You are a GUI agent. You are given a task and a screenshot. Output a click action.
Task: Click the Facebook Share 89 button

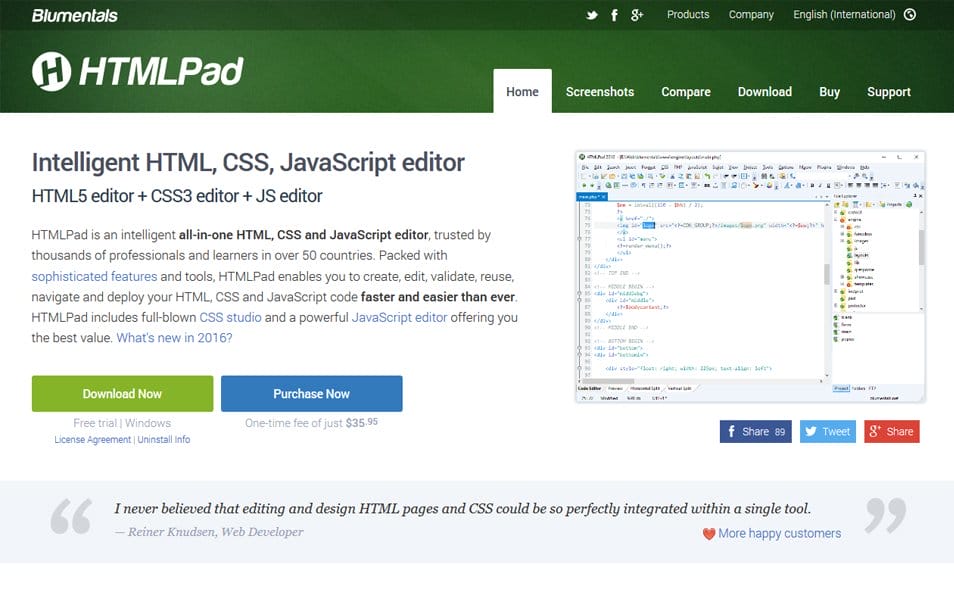point(756,431)
